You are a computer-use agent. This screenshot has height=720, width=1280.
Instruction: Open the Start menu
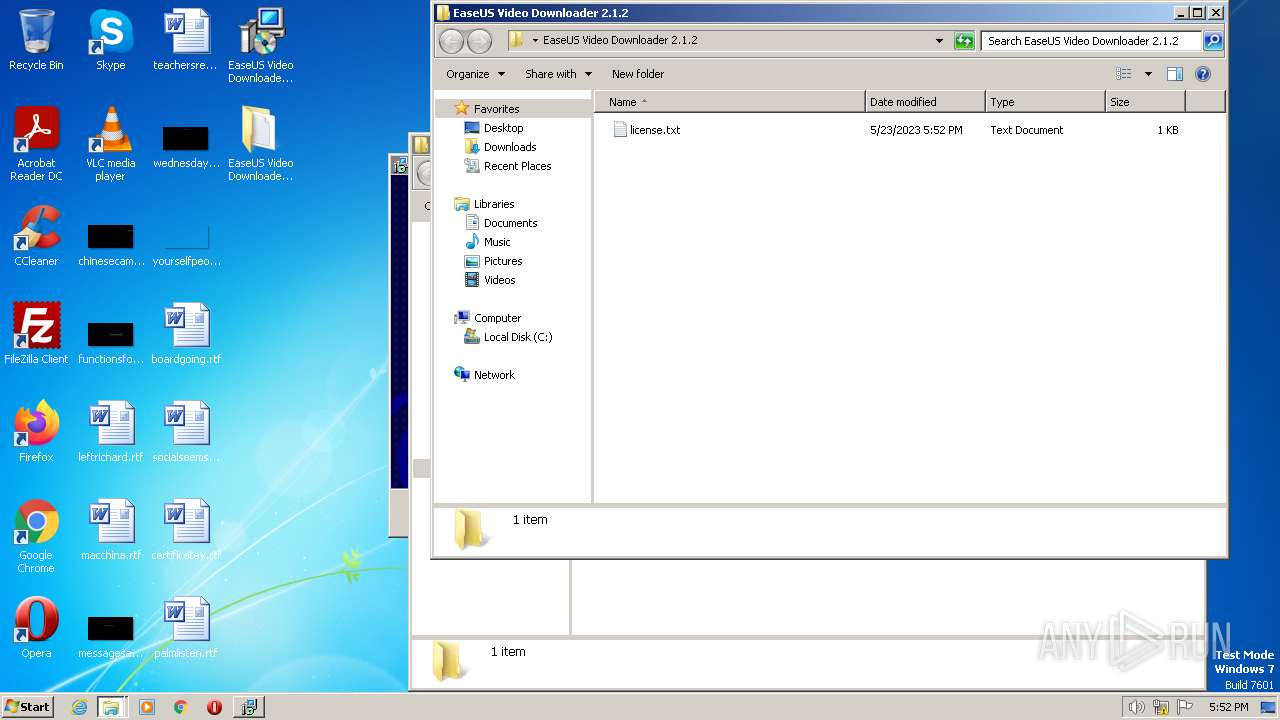[x=28, y=707]
